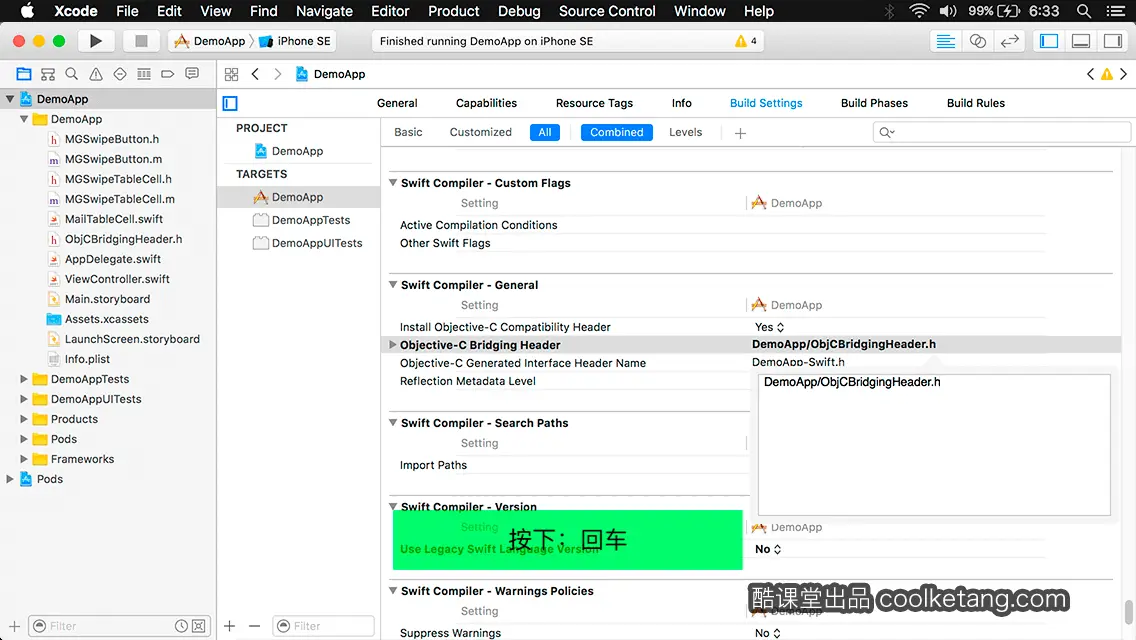1136x640 pixels.
Task: Show the Project navigator folder icon
Action: coord(24,74)
